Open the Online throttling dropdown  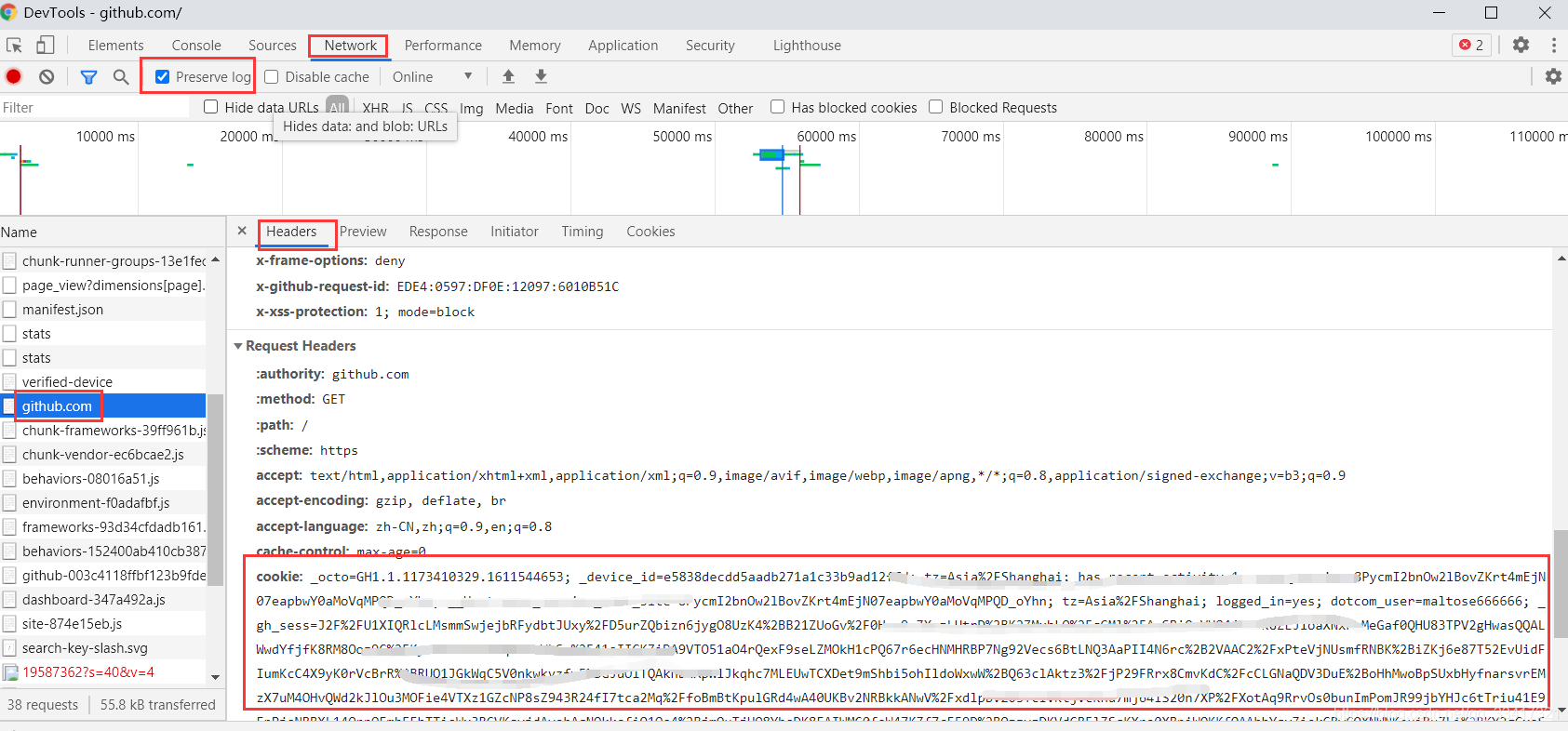(433, 76)
